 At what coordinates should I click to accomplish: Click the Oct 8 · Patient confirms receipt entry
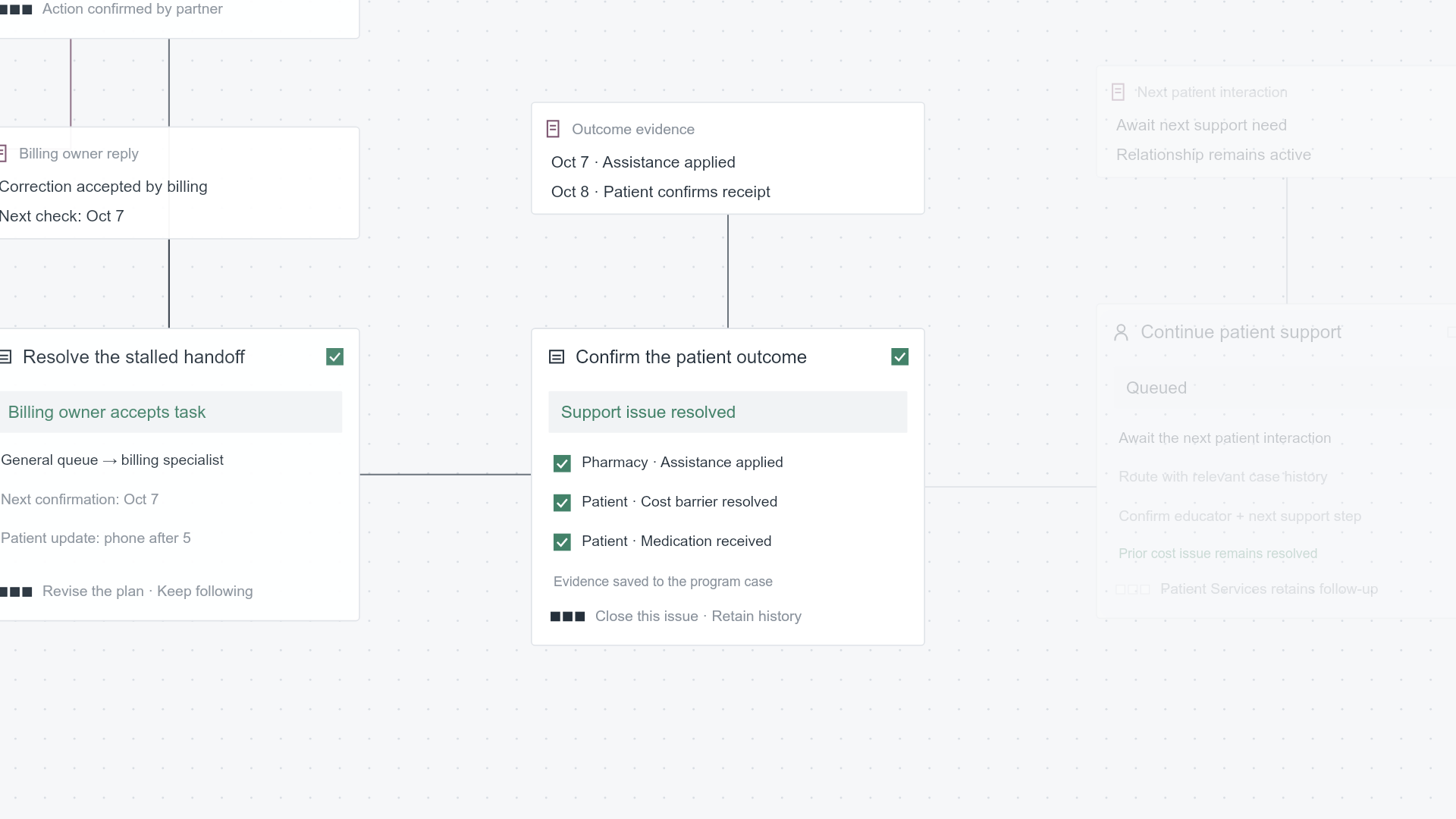661,192
